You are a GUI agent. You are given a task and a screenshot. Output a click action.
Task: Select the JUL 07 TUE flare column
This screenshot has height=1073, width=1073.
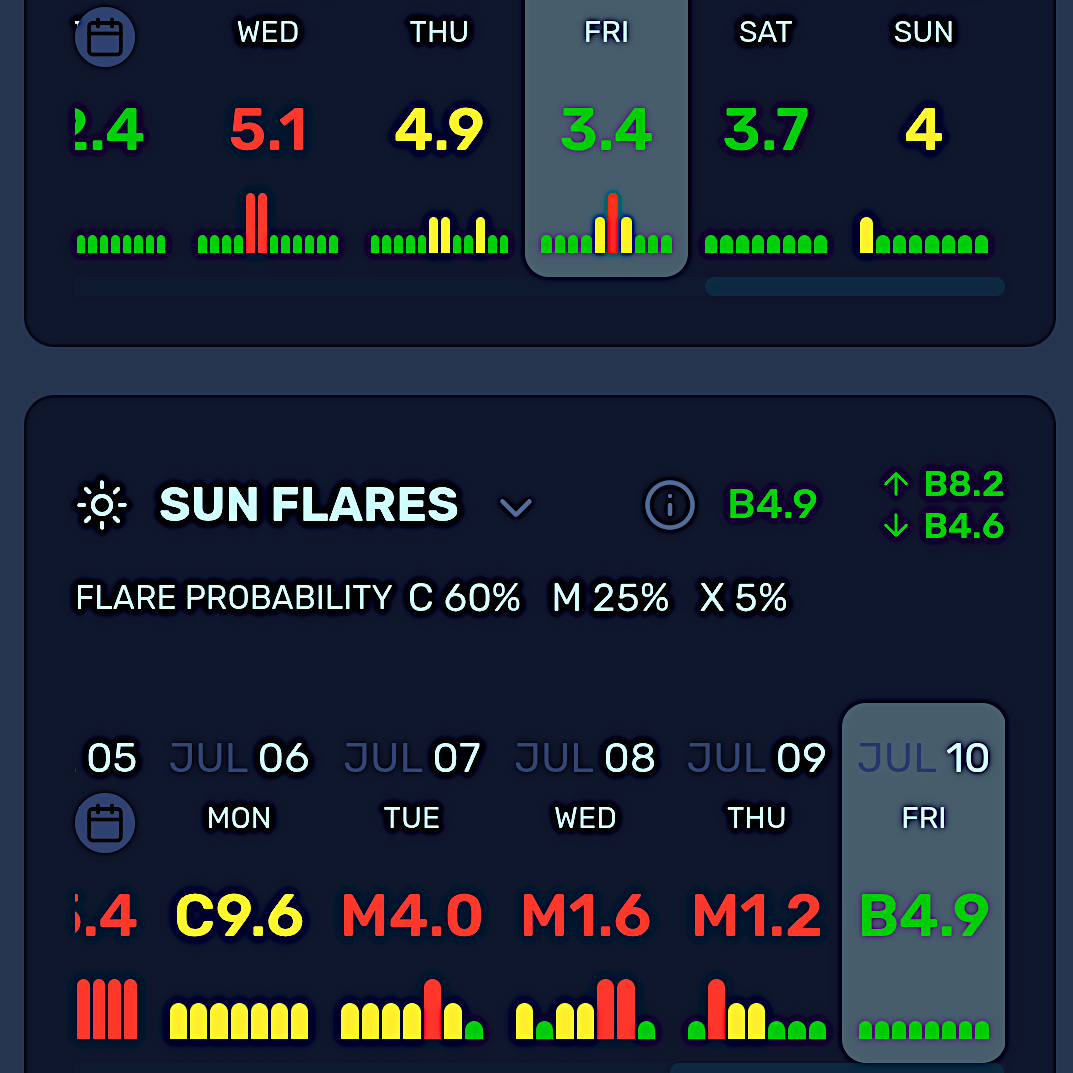(412, 890)
